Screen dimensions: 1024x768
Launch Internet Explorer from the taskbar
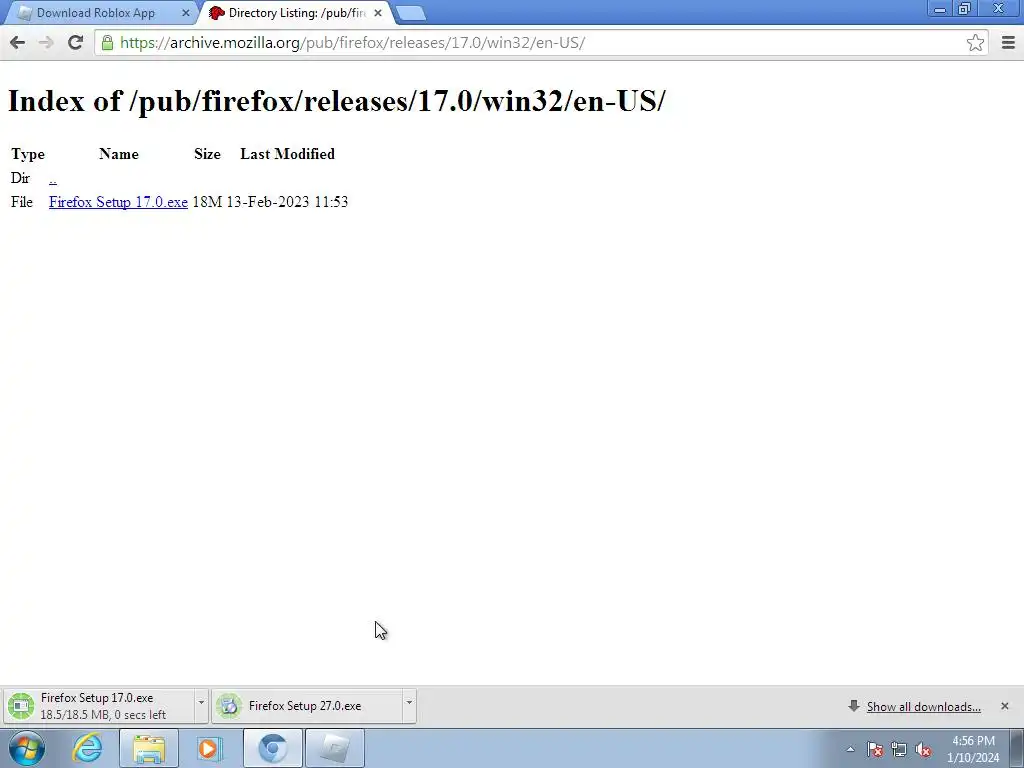click(x=88, y=748)
